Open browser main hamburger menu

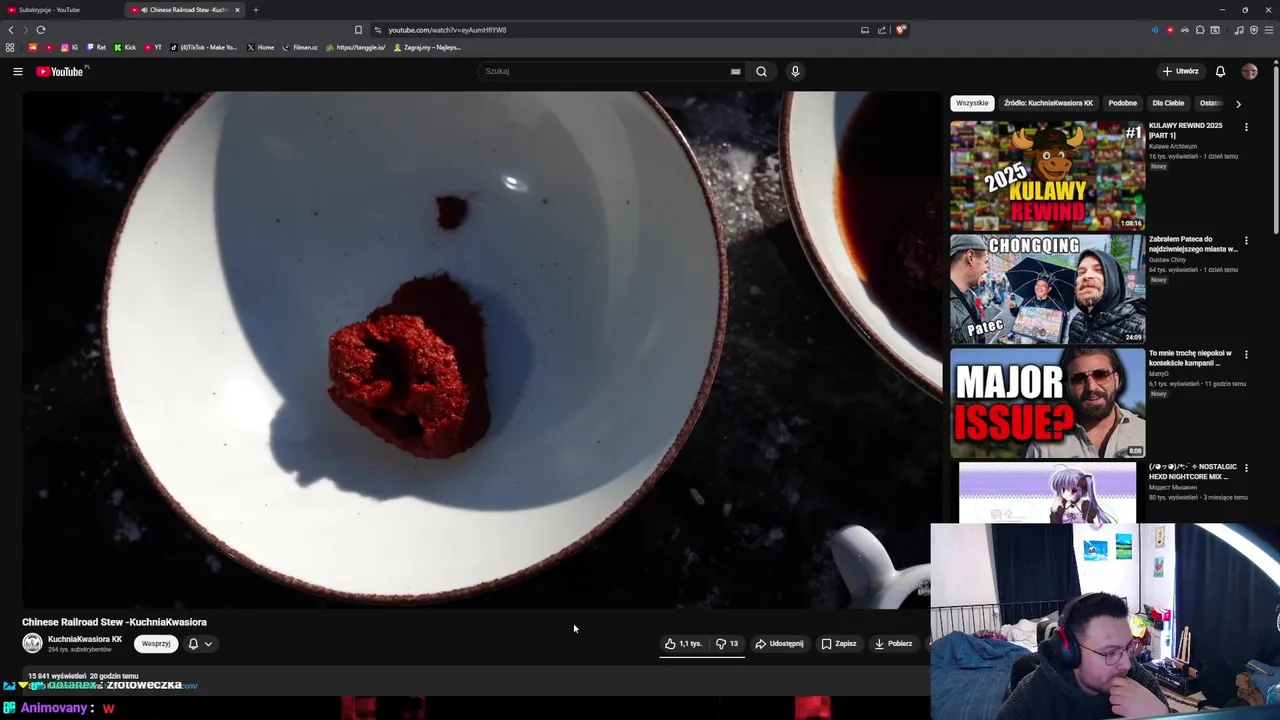pos(1269,30)
